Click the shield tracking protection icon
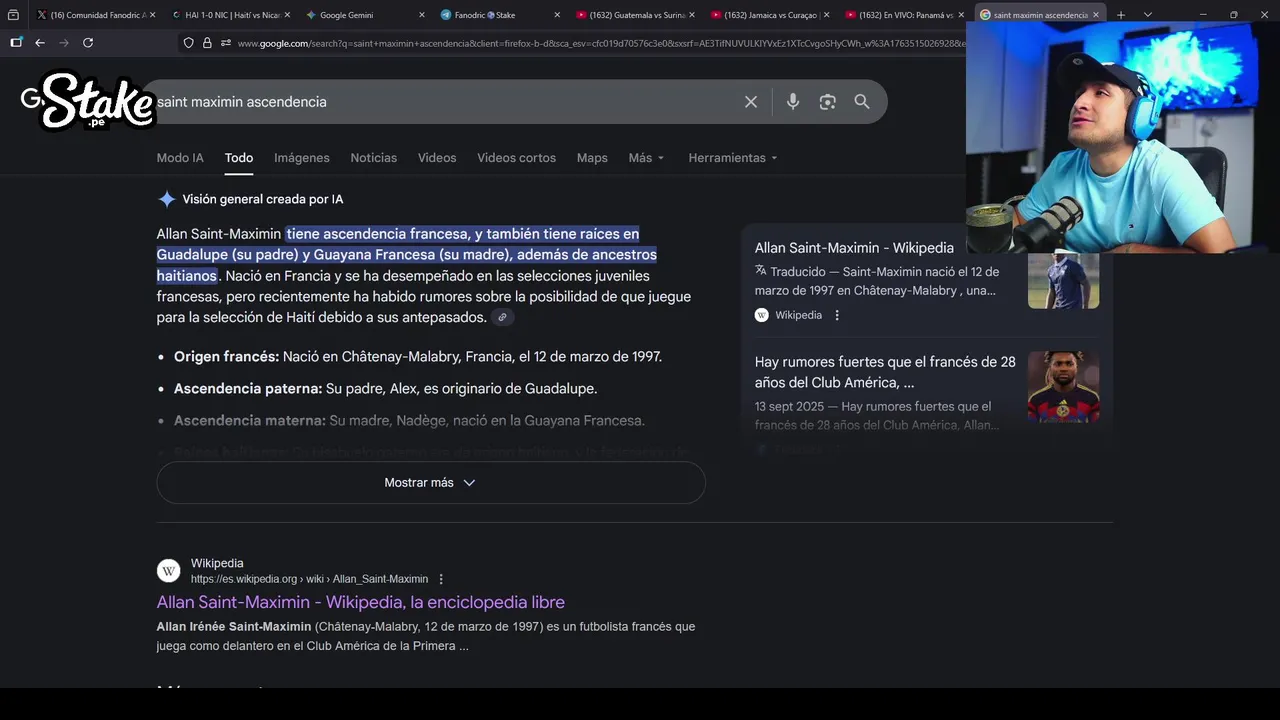1280x720 pixels. (188, 43)
